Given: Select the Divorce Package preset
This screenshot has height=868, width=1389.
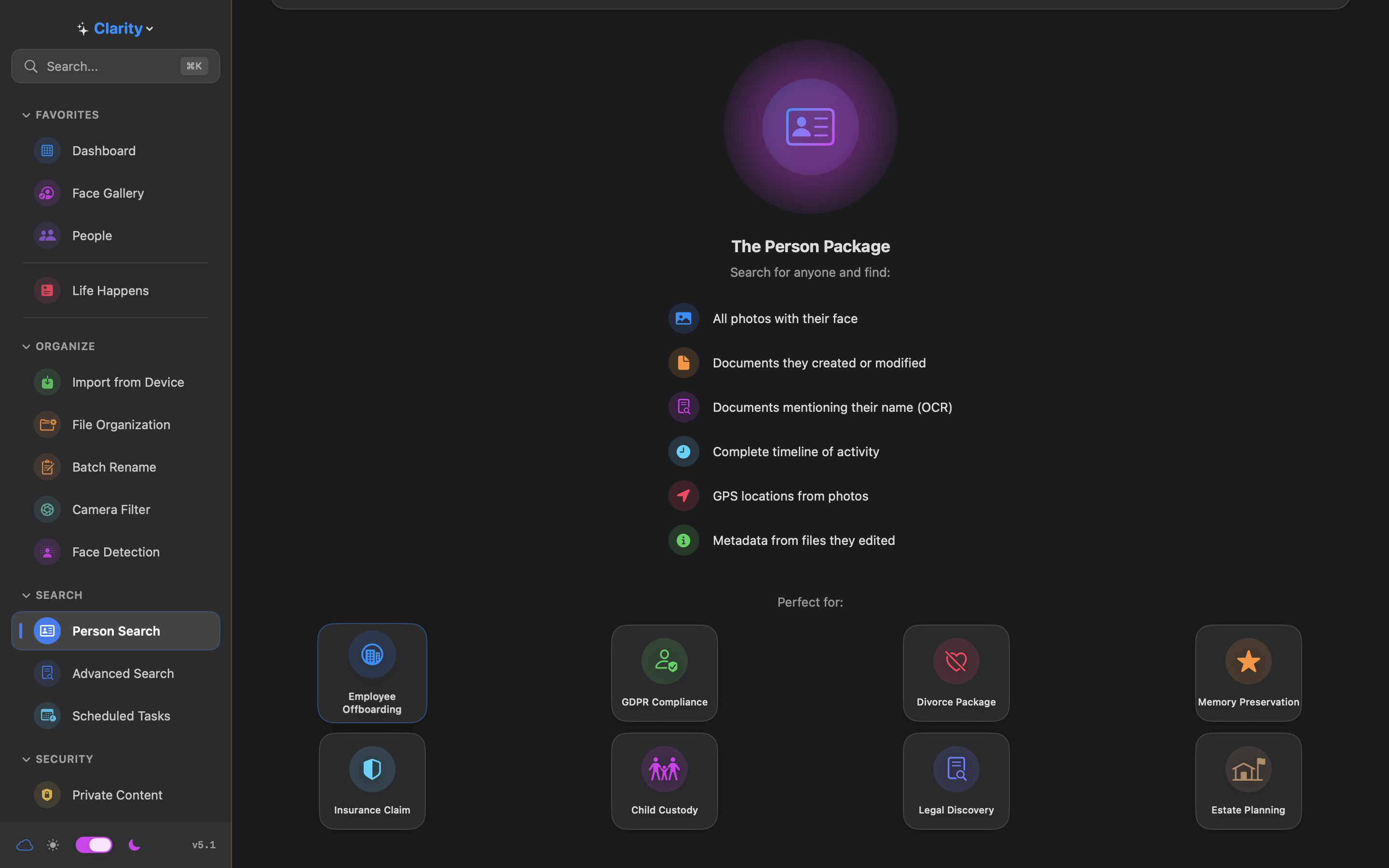Looking at the screenshot, I should point(954,673).
